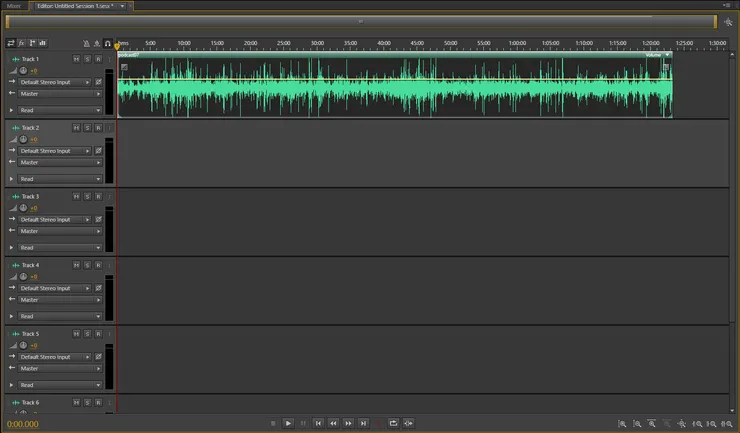Viewport: 740px width, 433px height.
Task: Open Track 5 Read automation dropdown
Action: [60, 385]
